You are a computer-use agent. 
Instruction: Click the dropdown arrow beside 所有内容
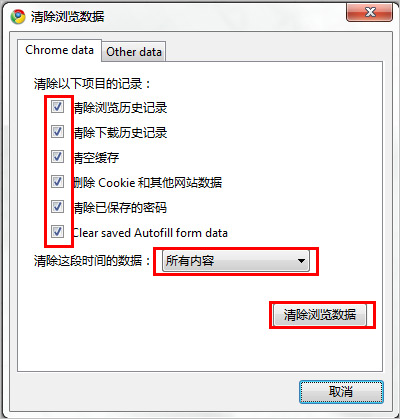301,261
